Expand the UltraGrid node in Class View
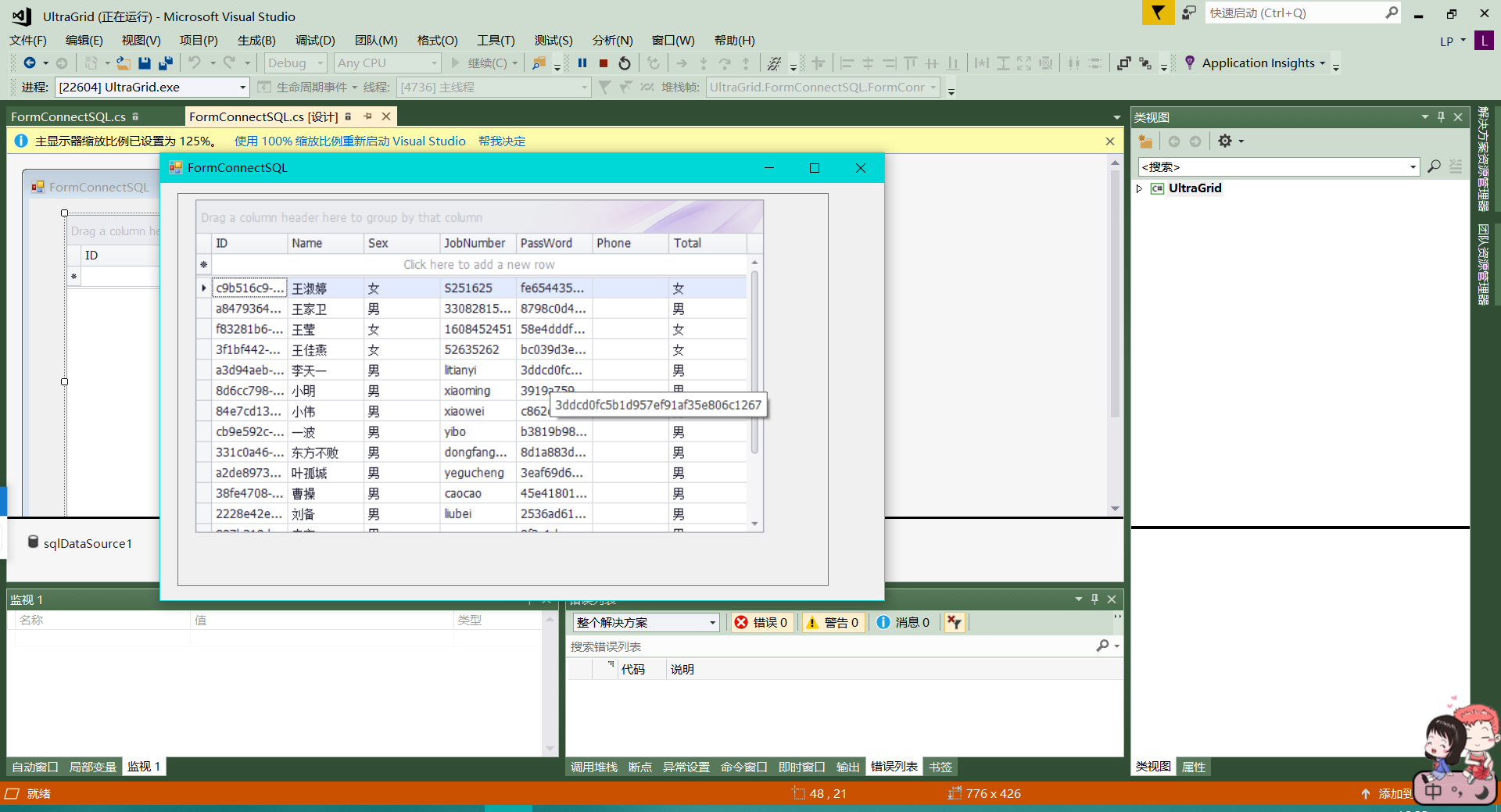Screen dimensions: 1501x812 click(1140, 188)
